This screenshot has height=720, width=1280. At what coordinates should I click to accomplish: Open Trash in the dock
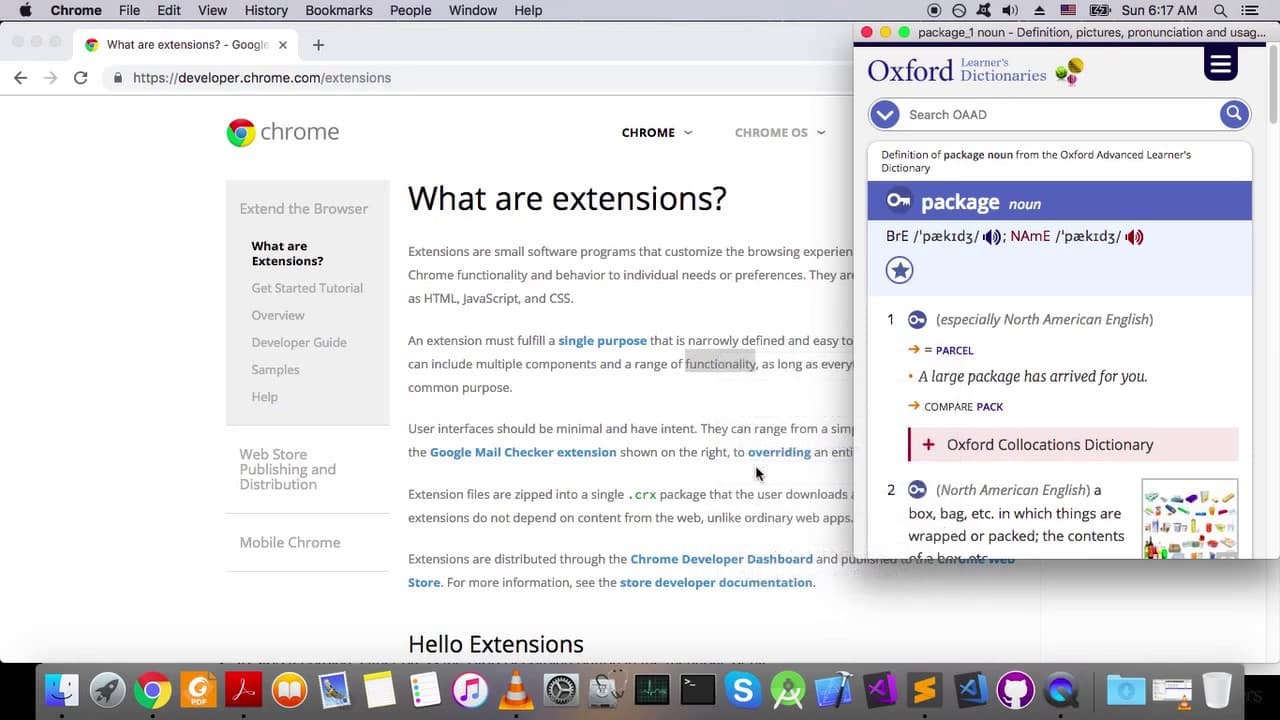click(x=1217, y=691)
